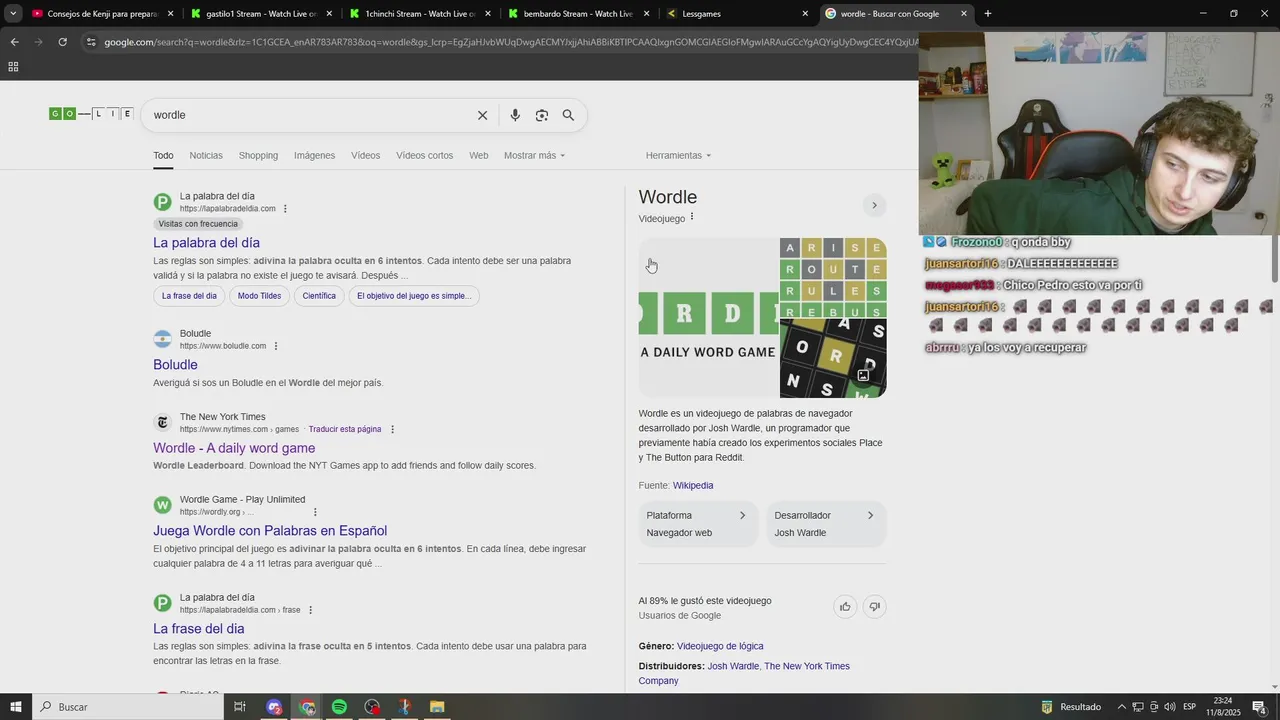Open options menu for La frase del dia result
The height and width of the screenshot is (720, 1280).
click(x=310, y=610)
